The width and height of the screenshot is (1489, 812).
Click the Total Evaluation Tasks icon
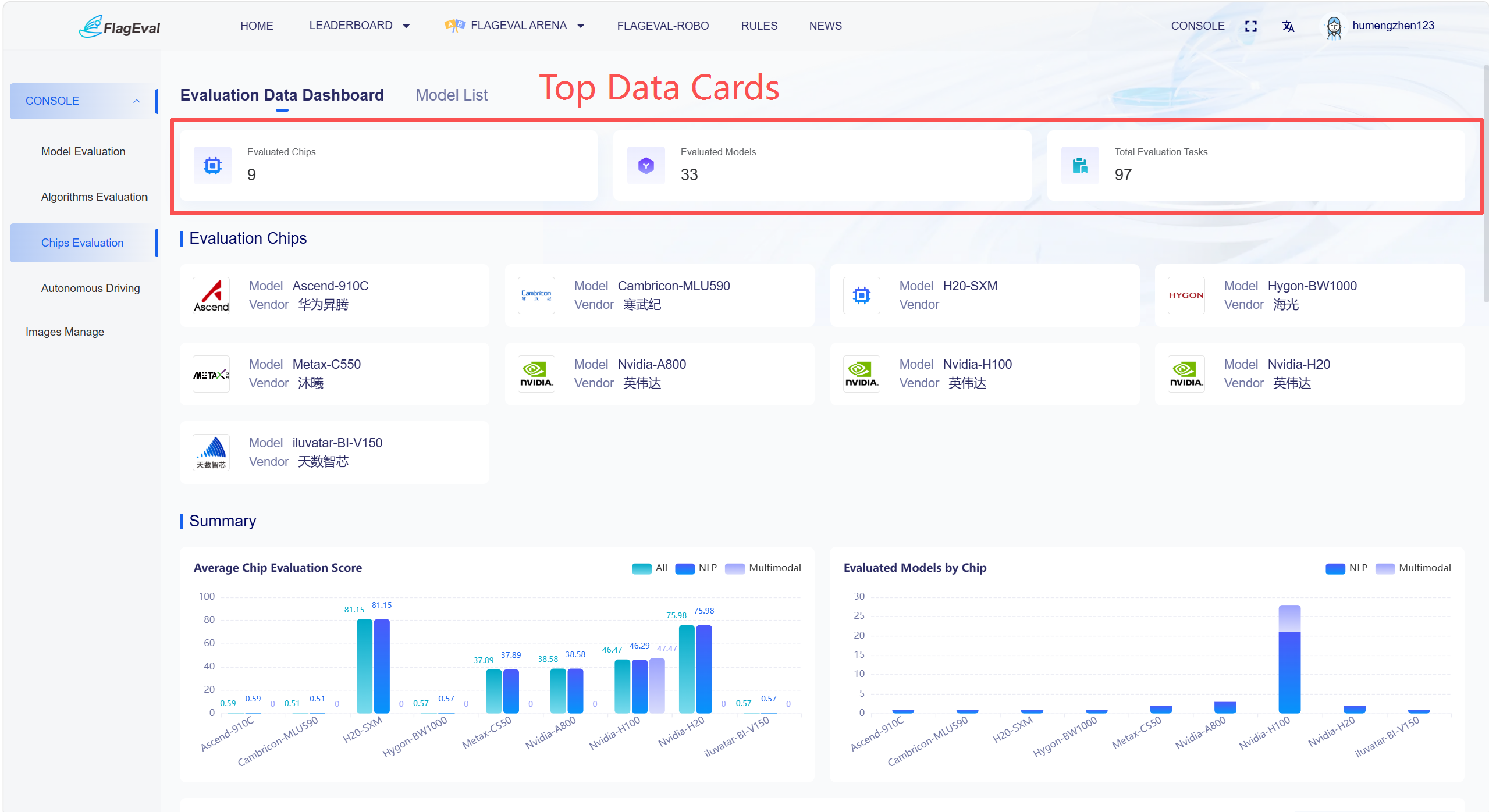pos(1080,166)
